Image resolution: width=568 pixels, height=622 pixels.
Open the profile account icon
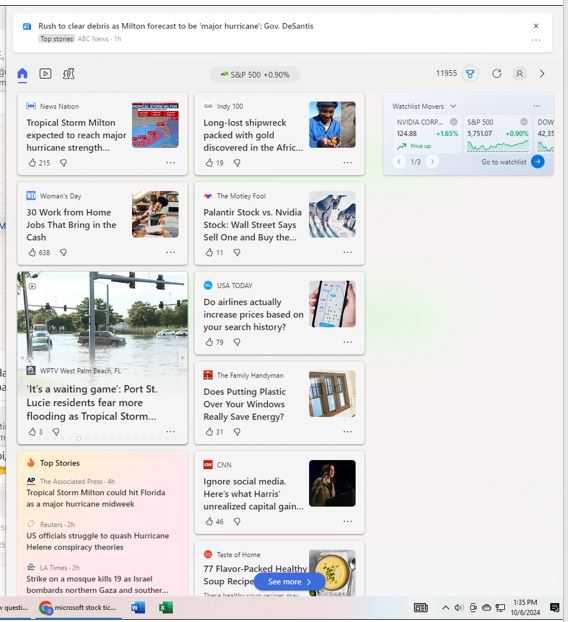point(519,74)
